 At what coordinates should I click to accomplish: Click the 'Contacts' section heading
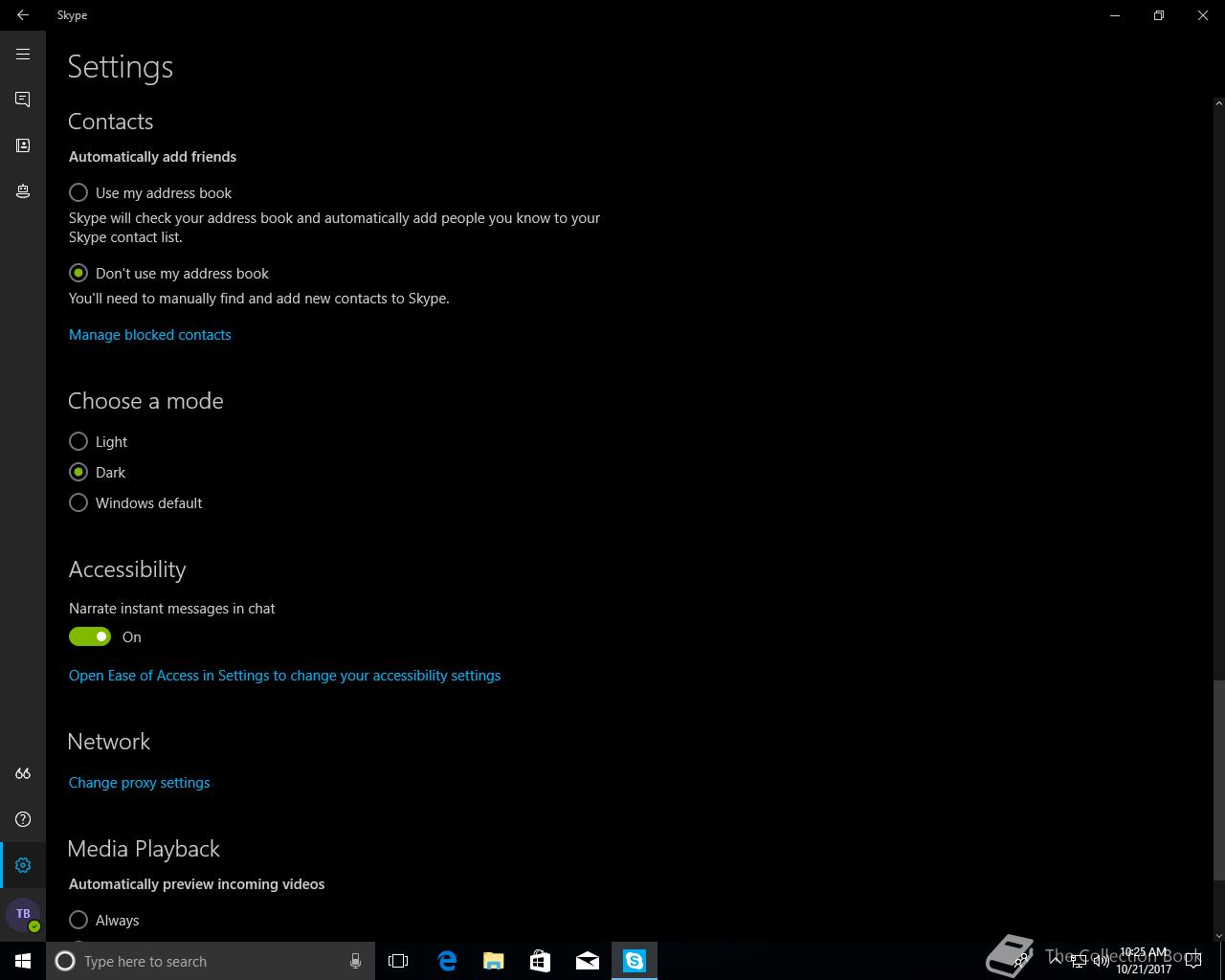click(110, 122)
